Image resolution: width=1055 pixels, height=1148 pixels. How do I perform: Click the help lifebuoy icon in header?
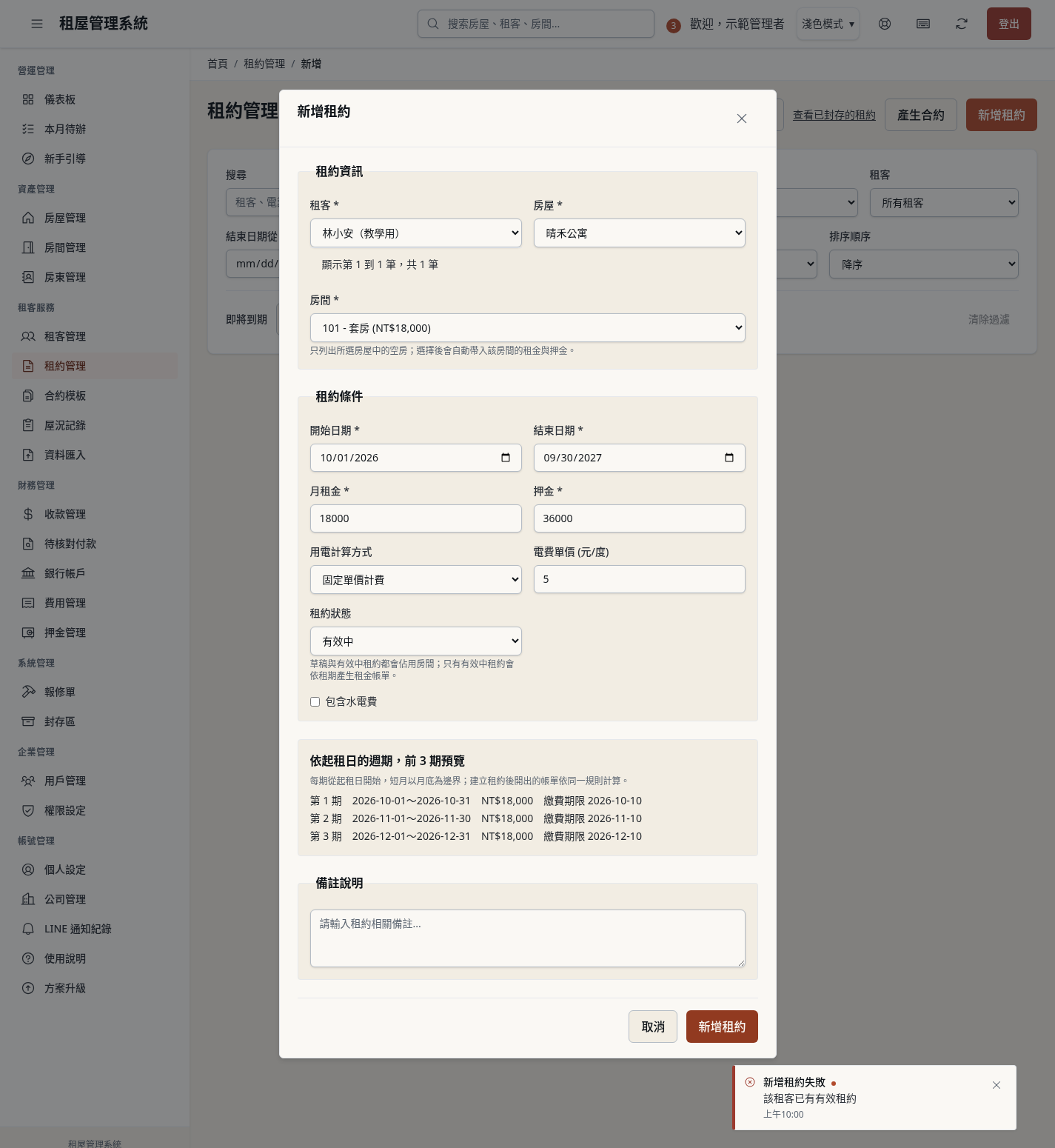click(885, 24)
